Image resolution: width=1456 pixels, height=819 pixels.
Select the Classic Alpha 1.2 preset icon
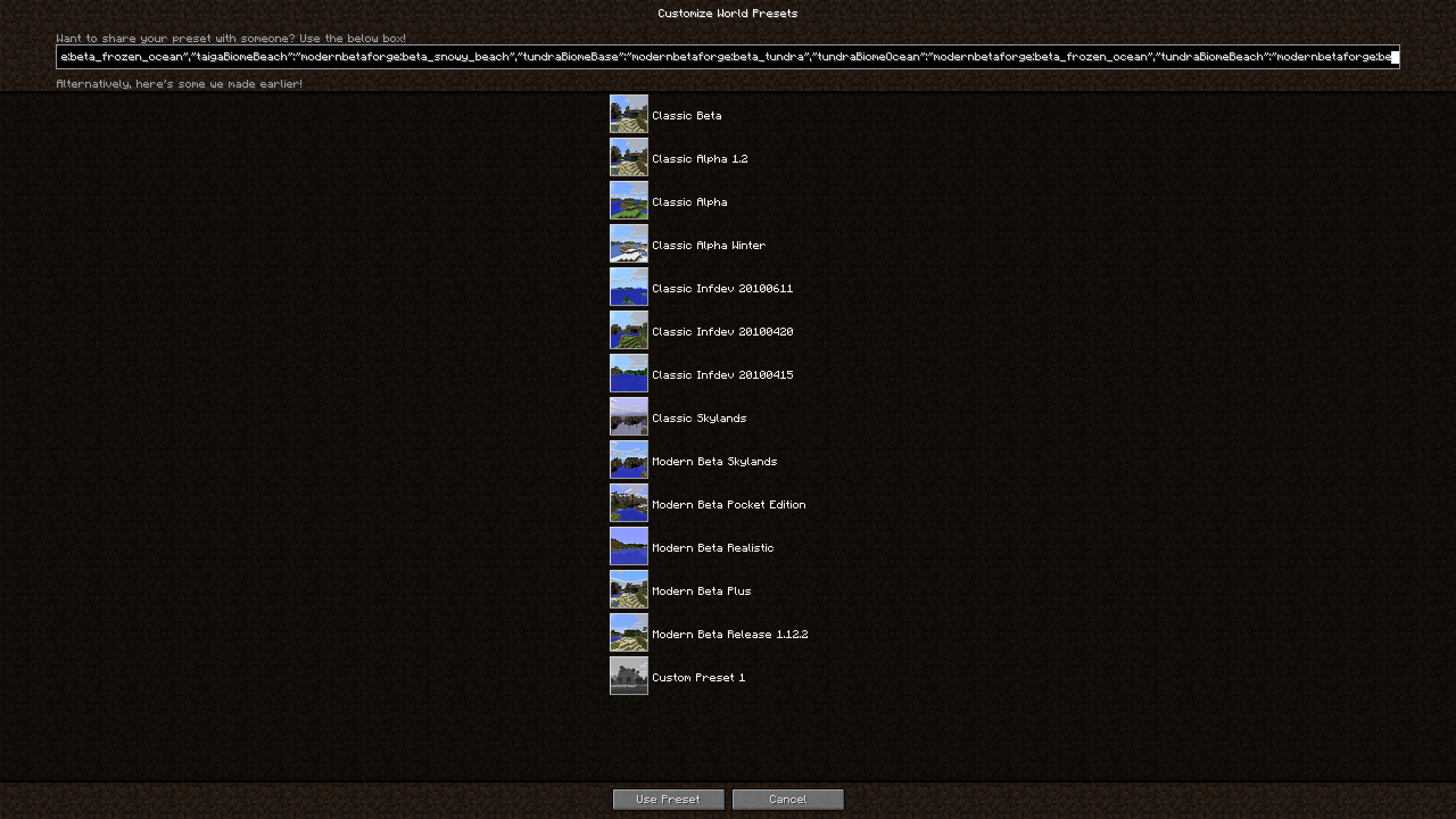point(628,157)
